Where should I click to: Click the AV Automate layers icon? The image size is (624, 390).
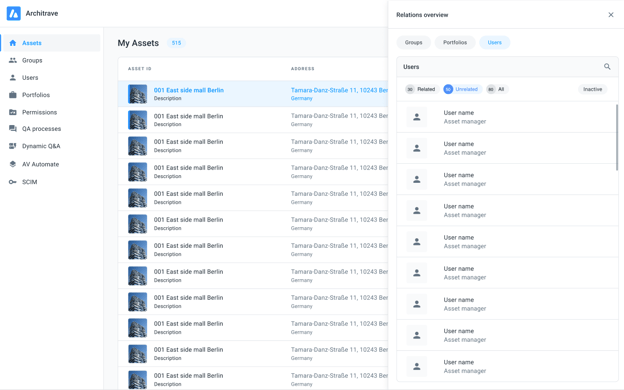click(x=13, y=164)
